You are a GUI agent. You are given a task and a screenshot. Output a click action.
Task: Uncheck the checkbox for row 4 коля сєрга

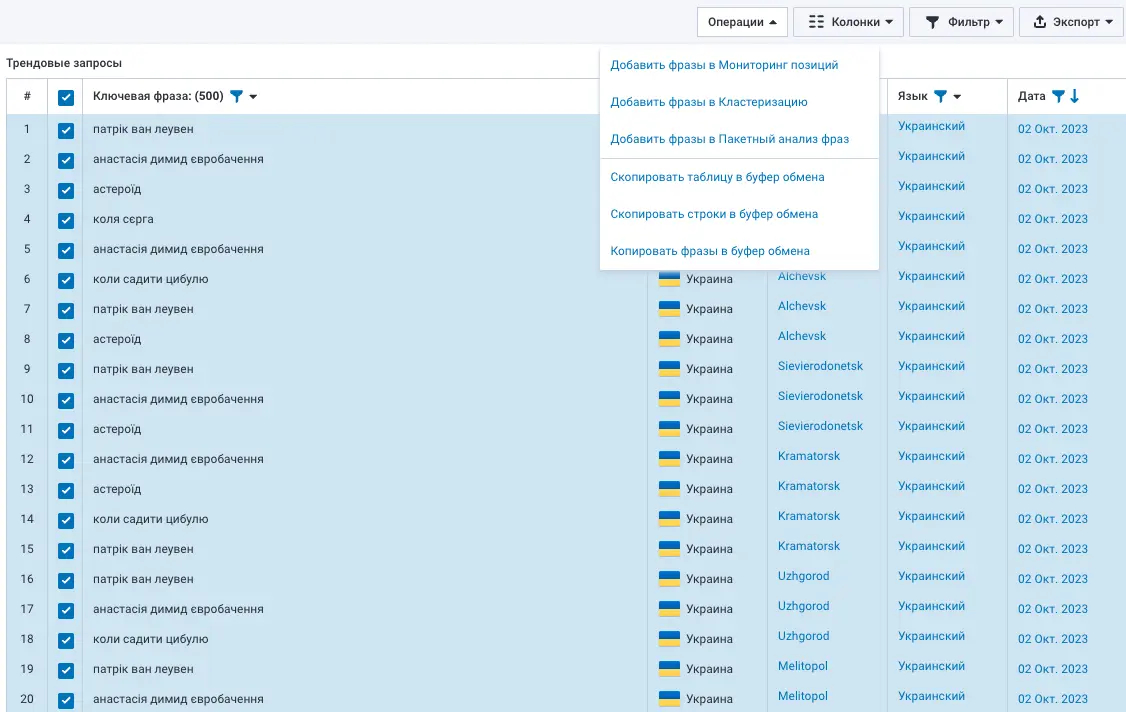66,220
